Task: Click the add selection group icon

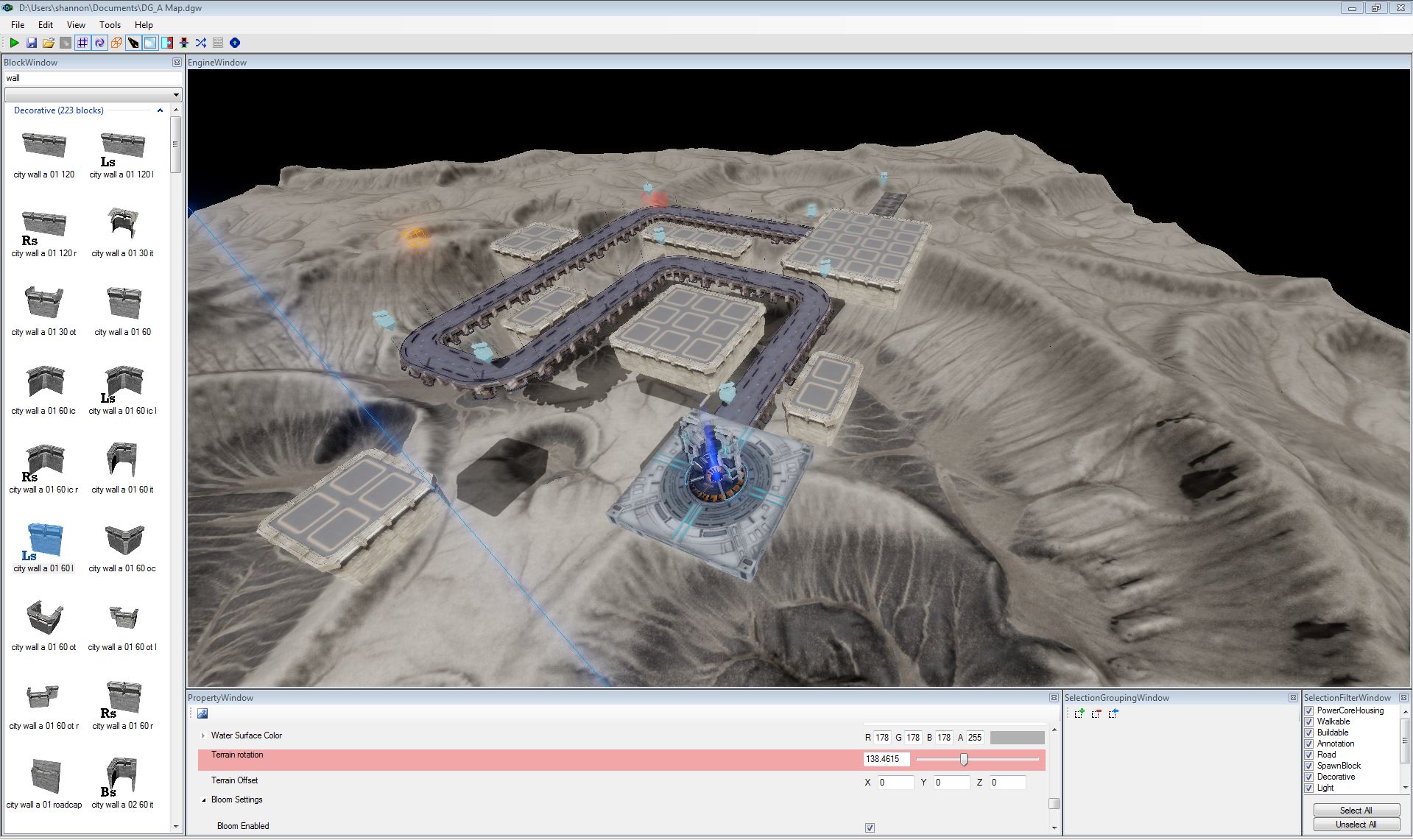Action: [1079, 713]
